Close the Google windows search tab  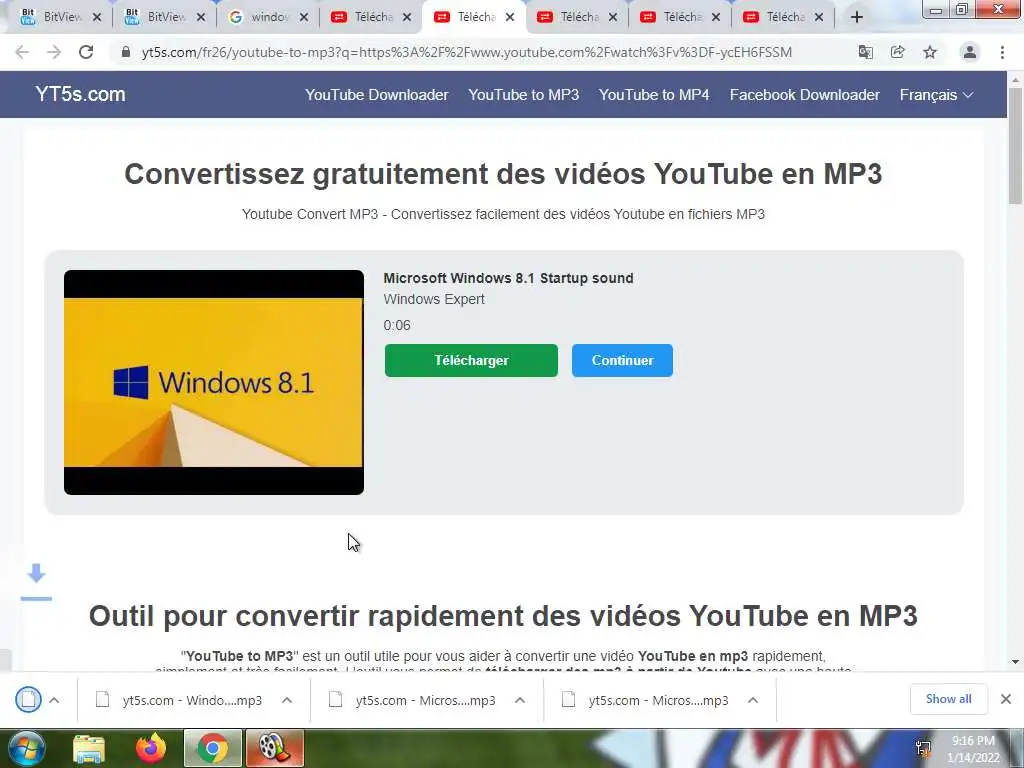point(304,18)
